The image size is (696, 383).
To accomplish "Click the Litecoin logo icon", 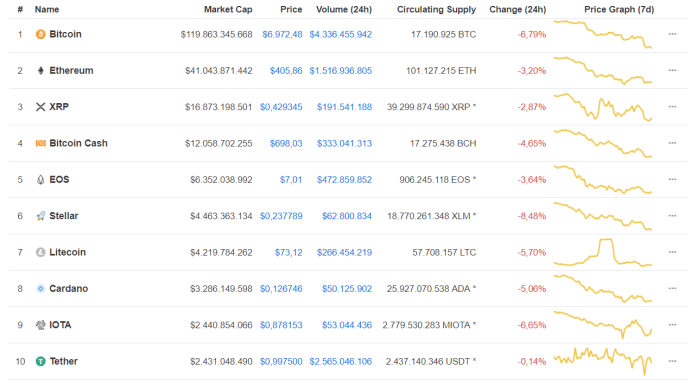I will [40, 253].
